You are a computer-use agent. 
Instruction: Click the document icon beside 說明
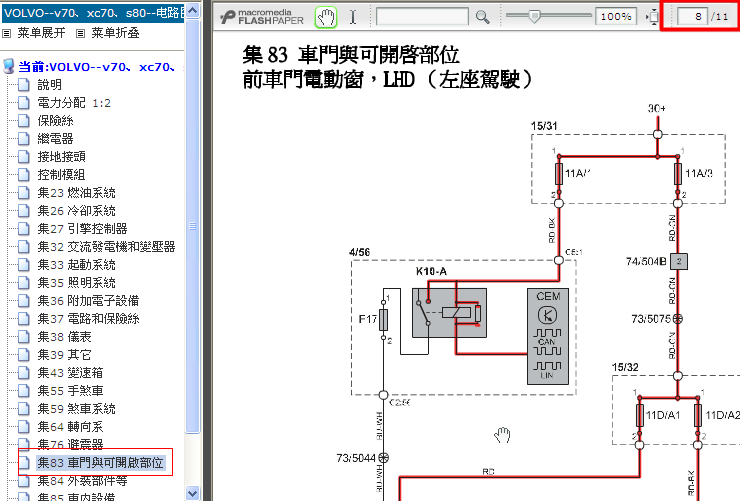[24, 85]
